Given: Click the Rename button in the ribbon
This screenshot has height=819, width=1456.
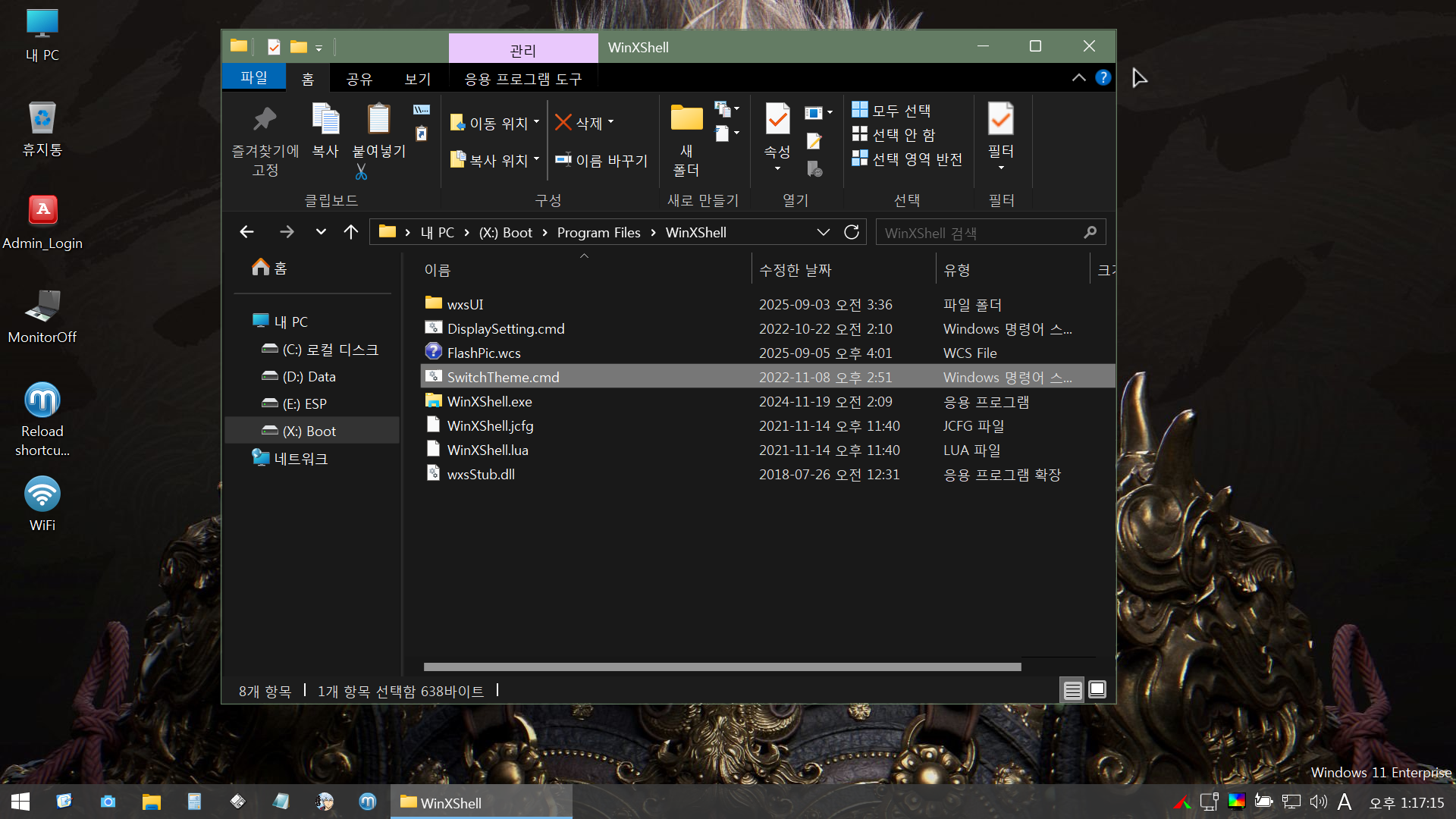Looking at the screenshot, I should [601, 160].
